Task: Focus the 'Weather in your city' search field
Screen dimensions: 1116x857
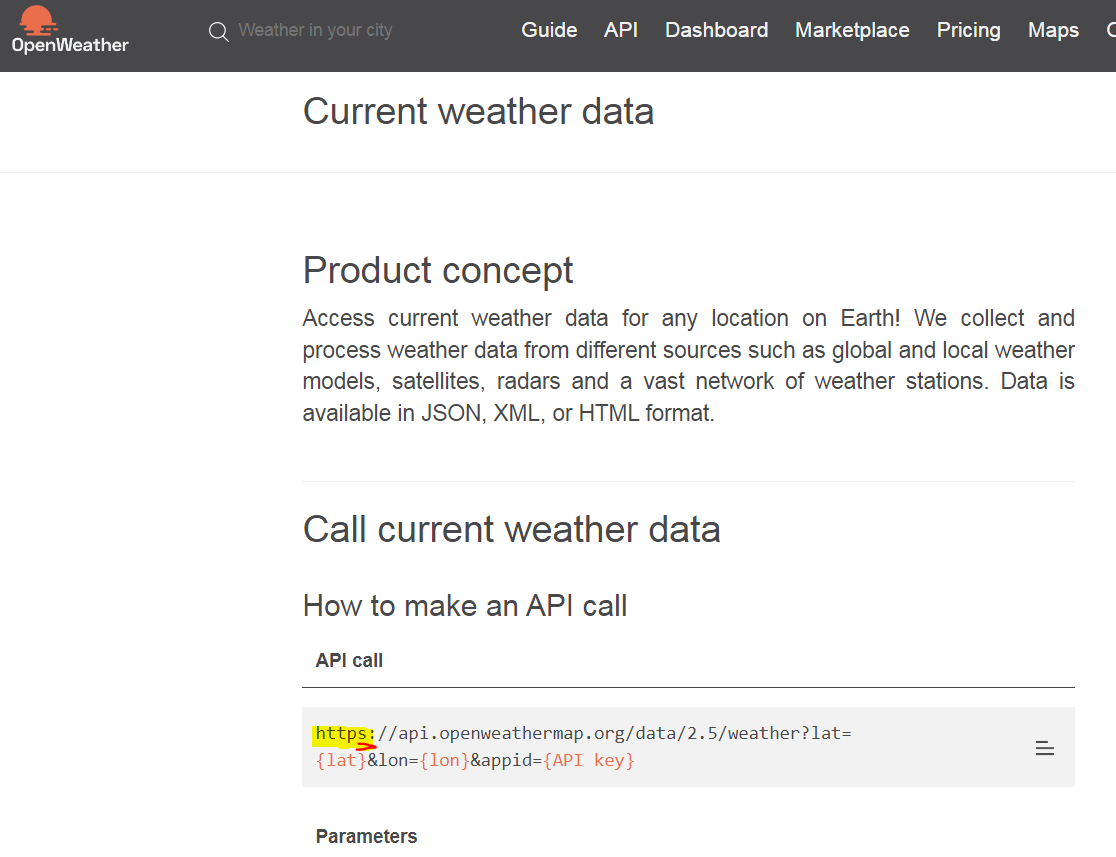Action: pyautogui.click(x=315, y=31)
